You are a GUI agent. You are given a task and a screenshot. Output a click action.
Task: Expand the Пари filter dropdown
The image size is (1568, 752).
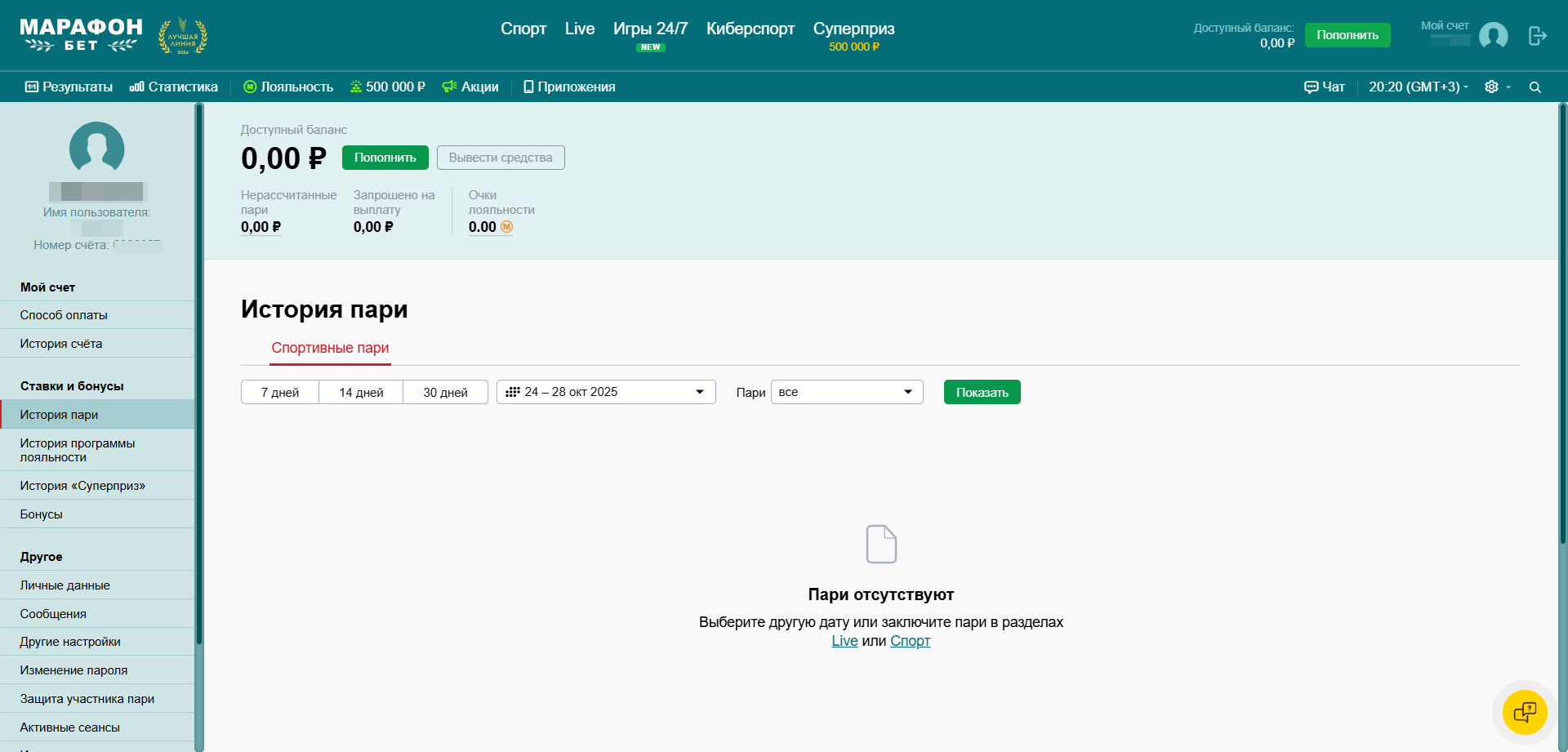pos(846,393)
